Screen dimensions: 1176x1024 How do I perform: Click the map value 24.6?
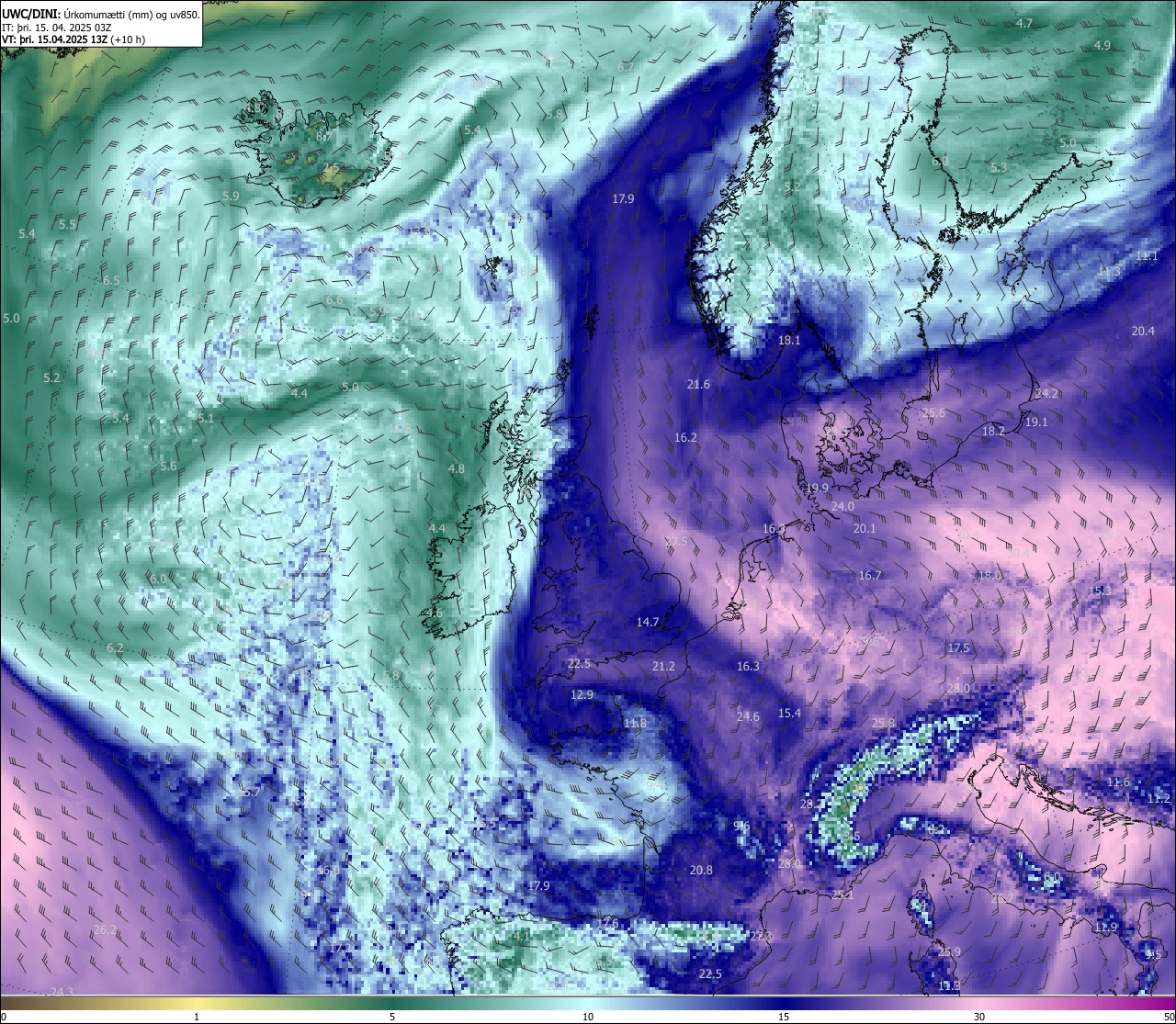tap(748, 716)
